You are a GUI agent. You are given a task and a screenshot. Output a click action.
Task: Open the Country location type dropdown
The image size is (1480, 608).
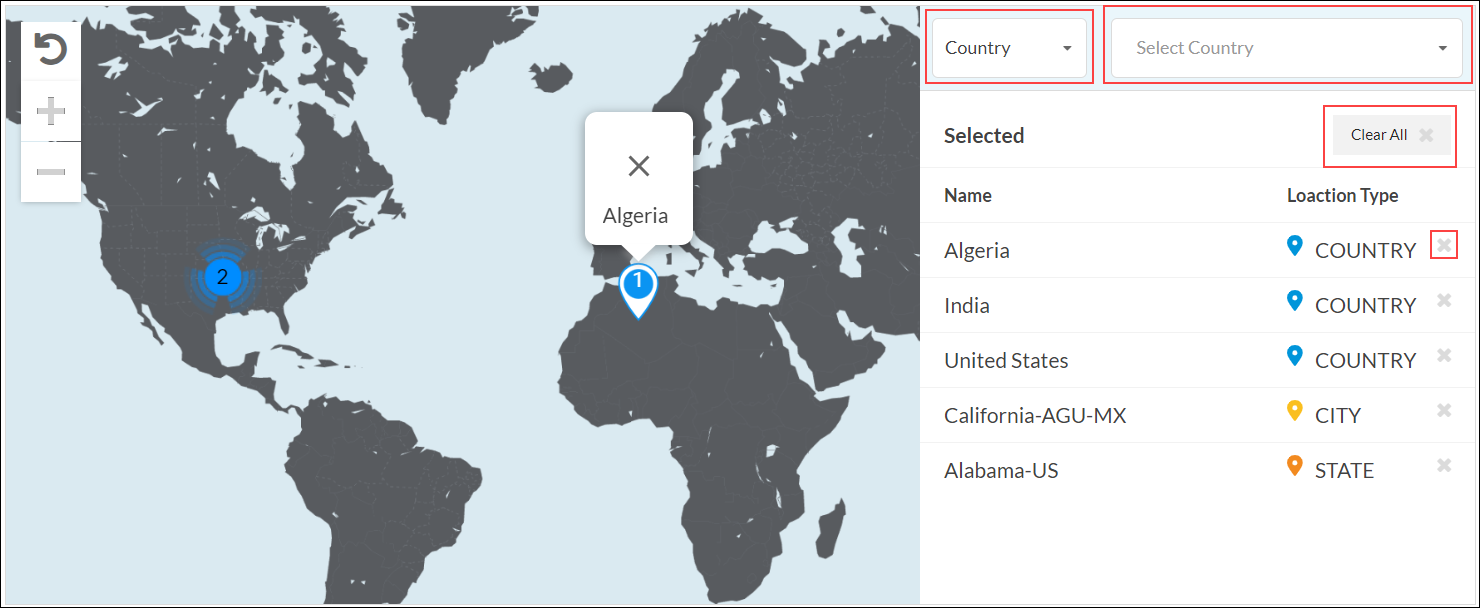pos(1008,48)
